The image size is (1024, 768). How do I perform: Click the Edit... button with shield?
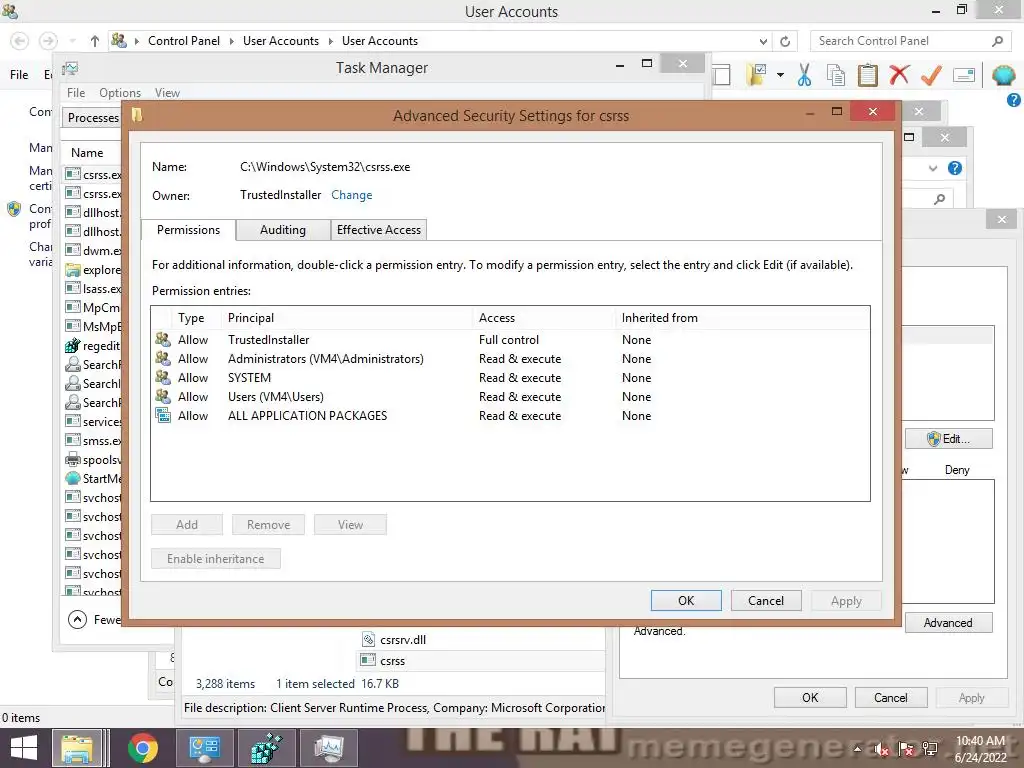point(948,439)
